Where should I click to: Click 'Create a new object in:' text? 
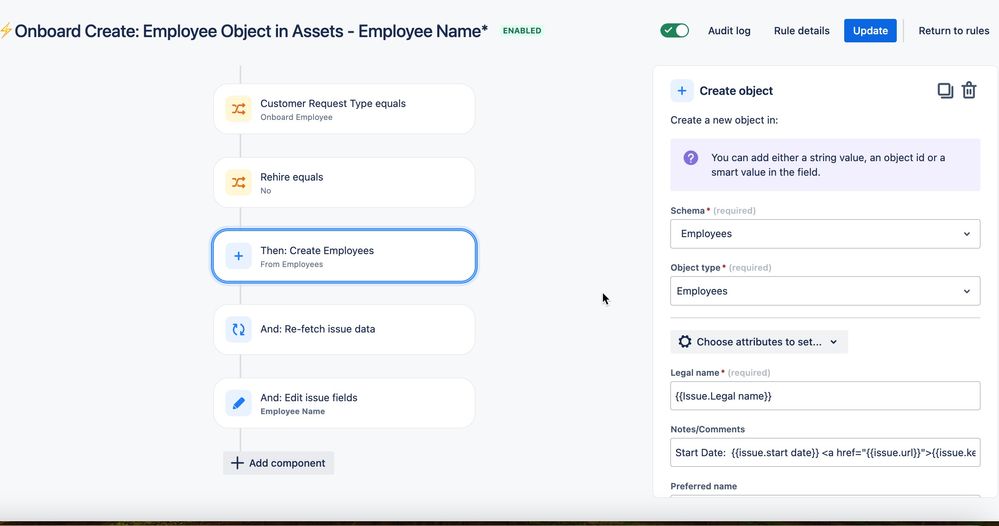[x=724, y=120]
